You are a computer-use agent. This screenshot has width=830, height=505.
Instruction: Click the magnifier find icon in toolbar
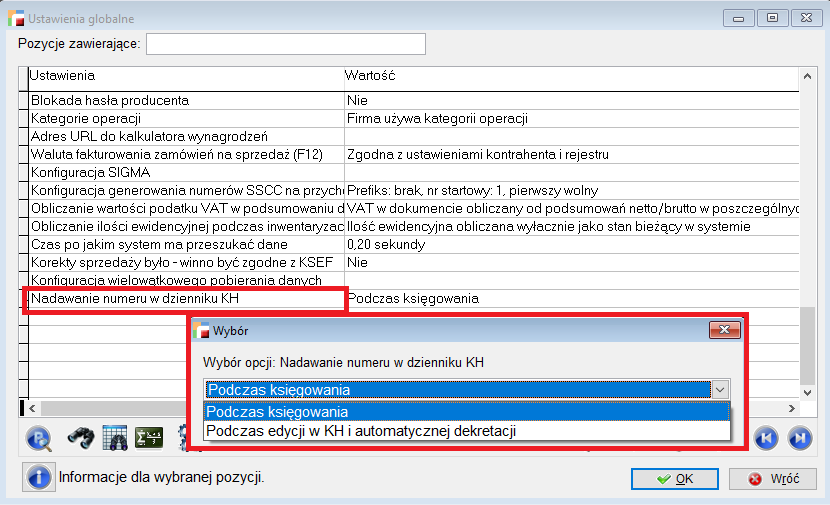[x=38, y=438]
